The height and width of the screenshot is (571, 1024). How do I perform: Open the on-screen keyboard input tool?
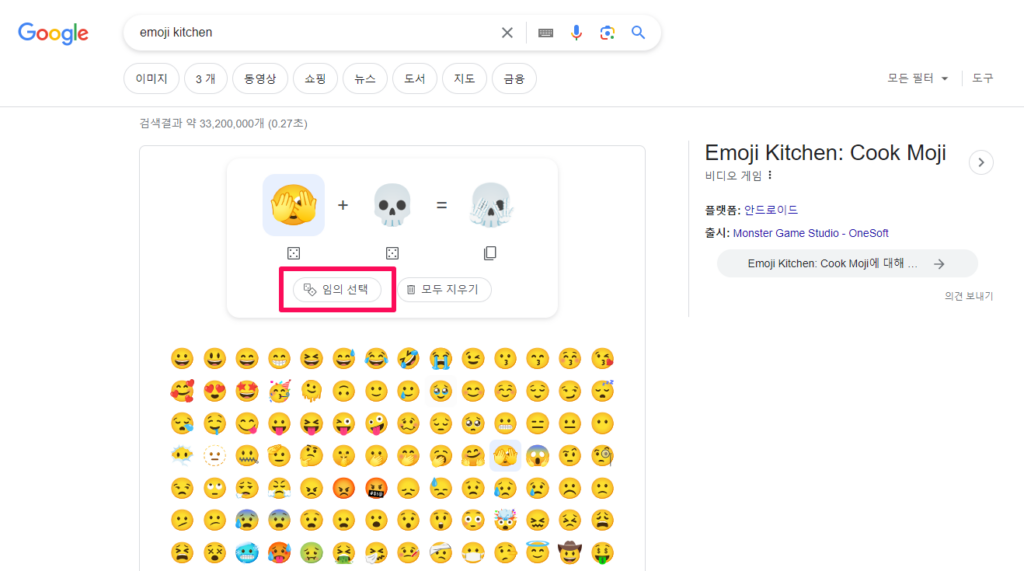tap(545, 33)
